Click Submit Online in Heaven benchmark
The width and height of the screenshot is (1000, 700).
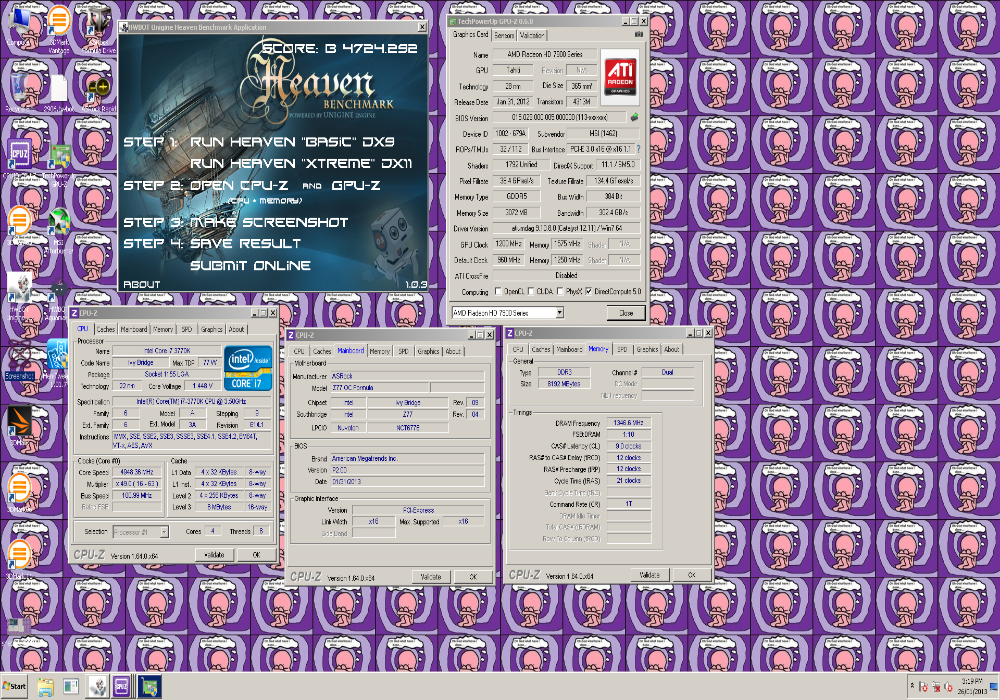(250, 265)
